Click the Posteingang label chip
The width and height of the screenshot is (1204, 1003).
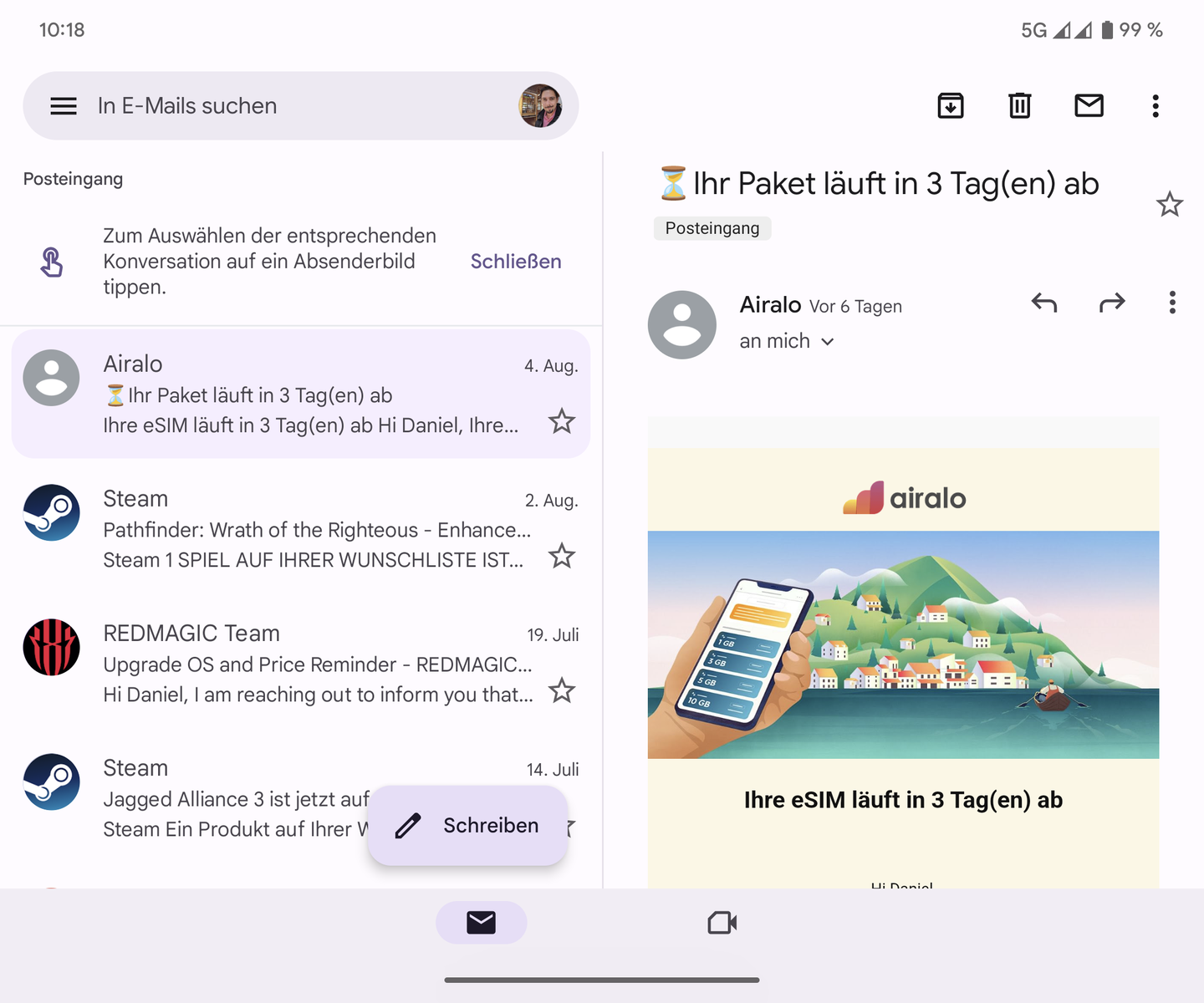click(x=712, y=228)
